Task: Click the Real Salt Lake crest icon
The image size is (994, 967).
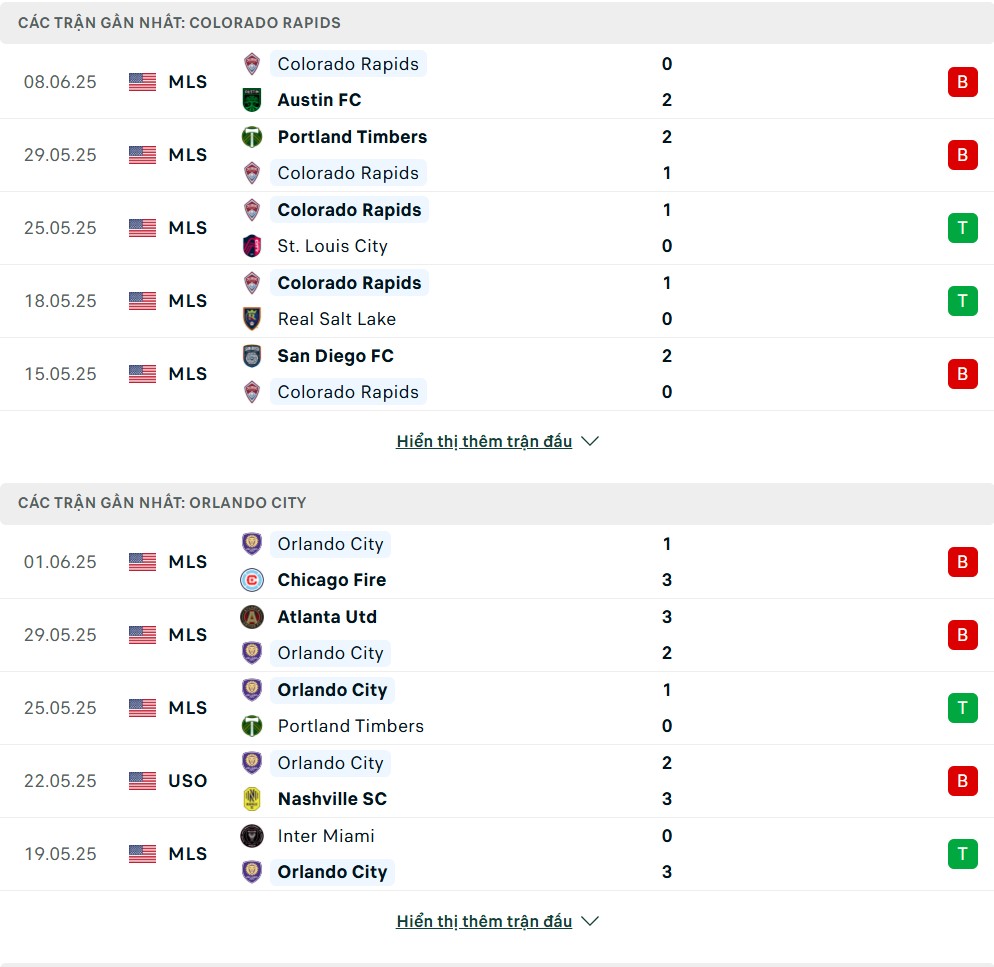Action: coord(252,319)
